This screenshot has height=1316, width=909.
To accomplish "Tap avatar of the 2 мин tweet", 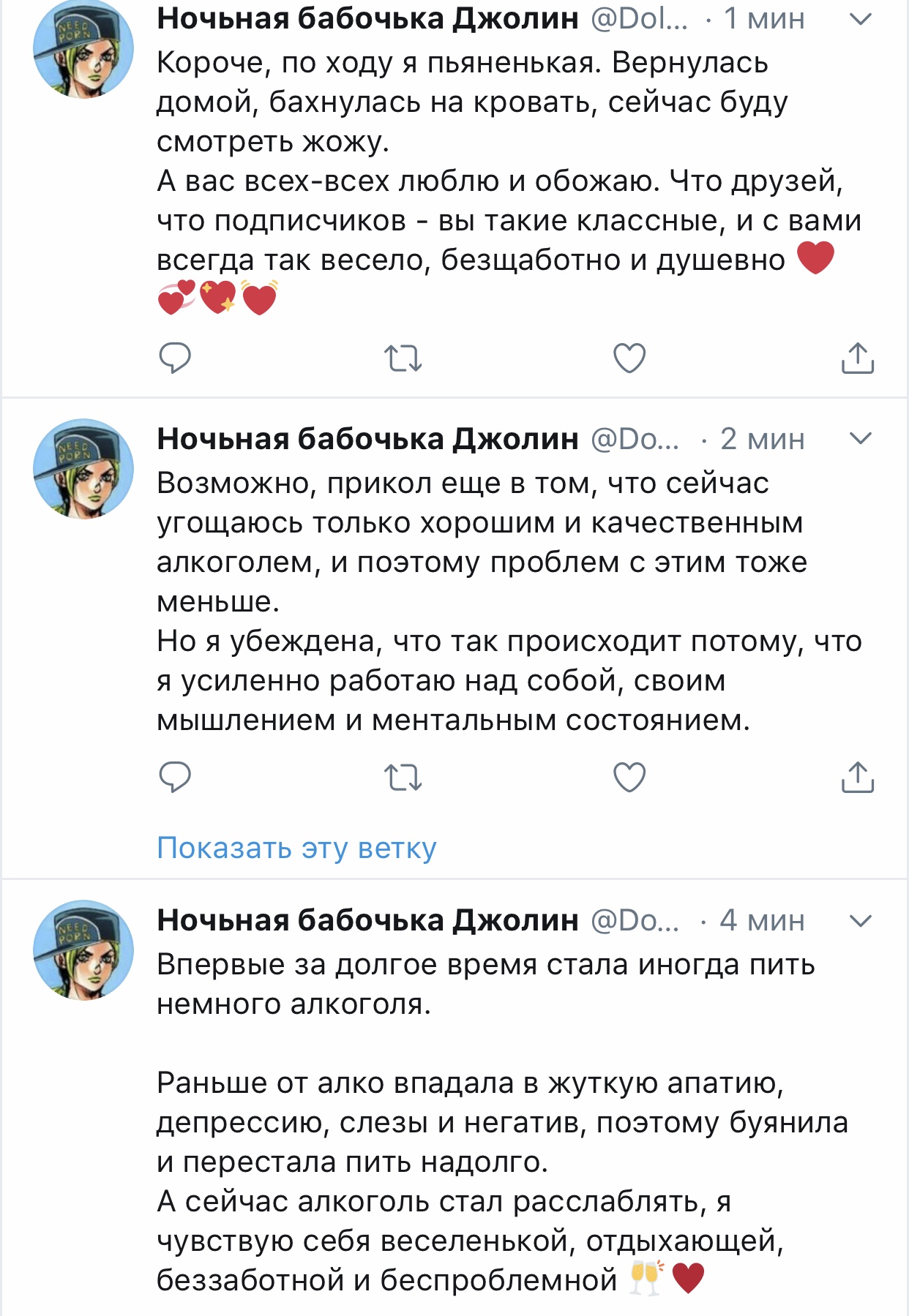I will pyautogui.click(x=83, y=468).
